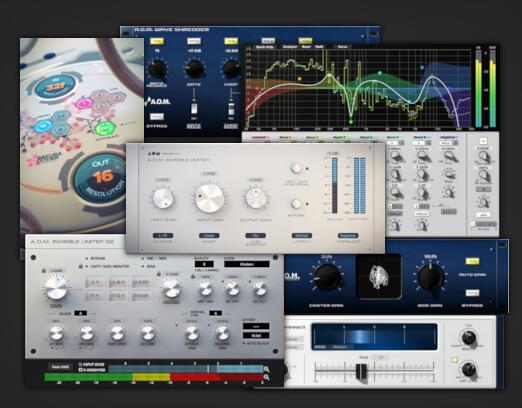
Task: Open the Shape selector in Invisible Limiter
Action: coord(209,235)
